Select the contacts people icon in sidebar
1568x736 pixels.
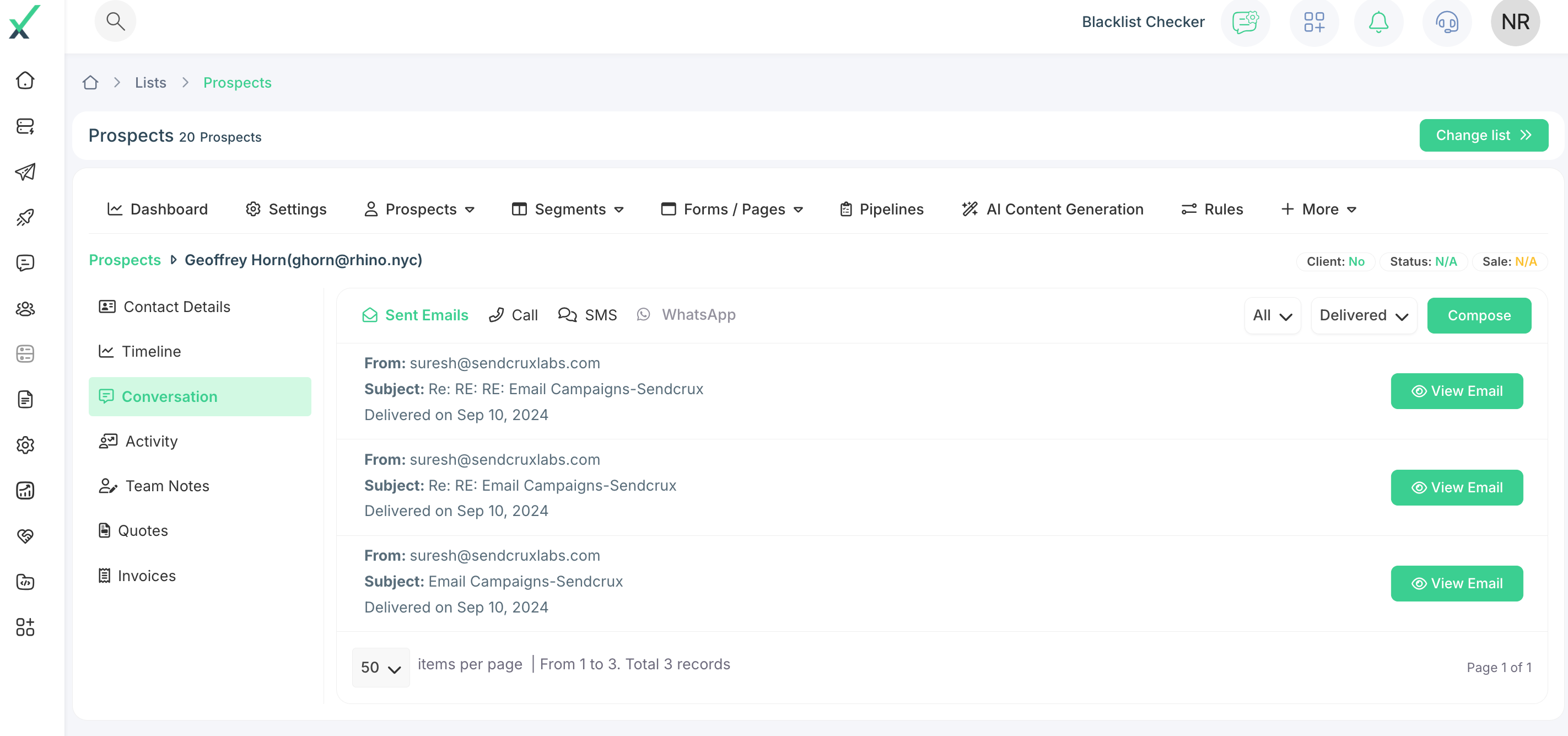coord(25,308)
